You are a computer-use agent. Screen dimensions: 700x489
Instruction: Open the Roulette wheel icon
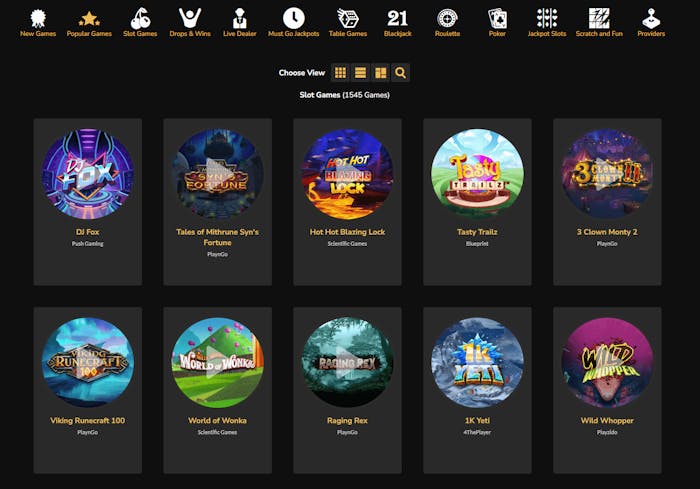[447, 19]
